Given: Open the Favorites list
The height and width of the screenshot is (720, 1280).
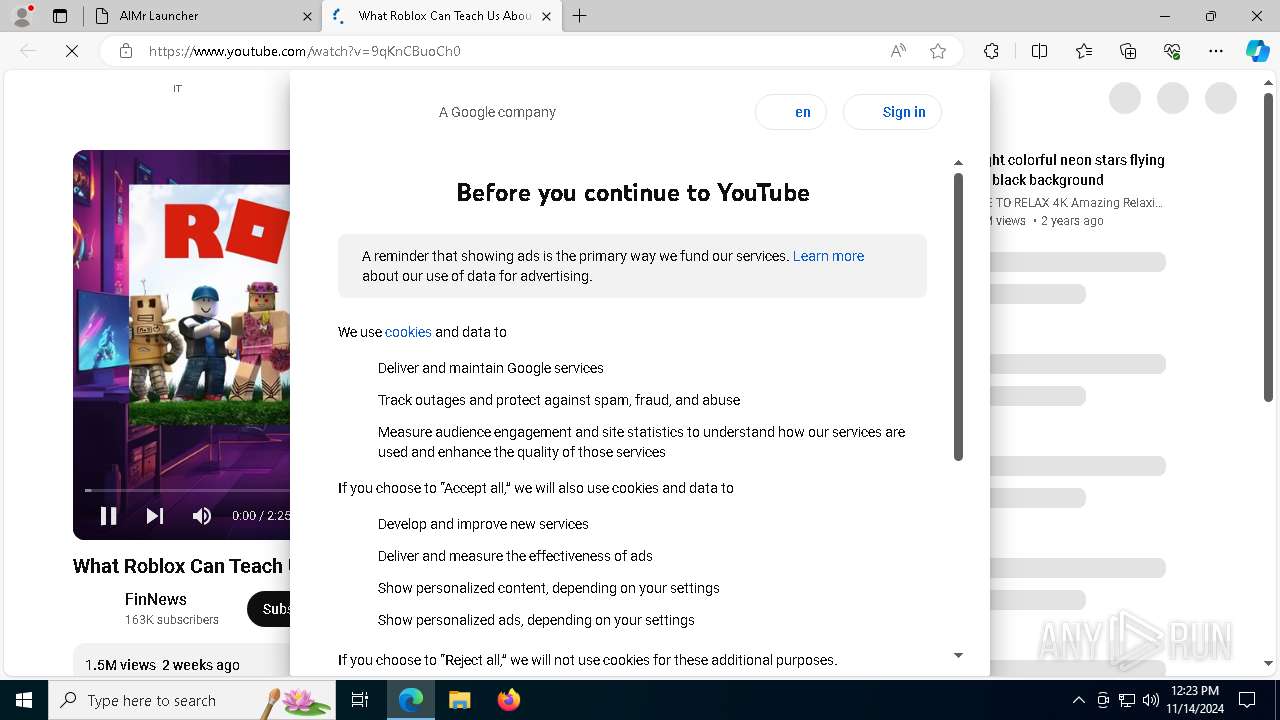Looking at the screenshot, I should pos(1084,51).
